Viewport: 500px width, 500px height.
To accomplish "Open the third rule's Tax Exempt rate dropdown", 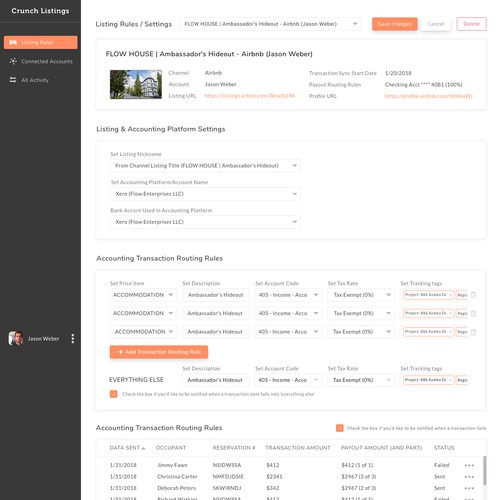I will (x=361, y=332).
